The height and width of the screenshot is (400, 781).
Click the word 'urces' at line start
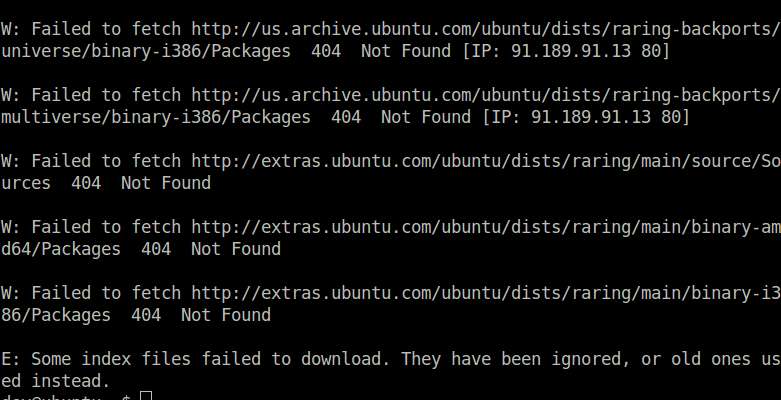pyautogui.click(x=26, y=183)
